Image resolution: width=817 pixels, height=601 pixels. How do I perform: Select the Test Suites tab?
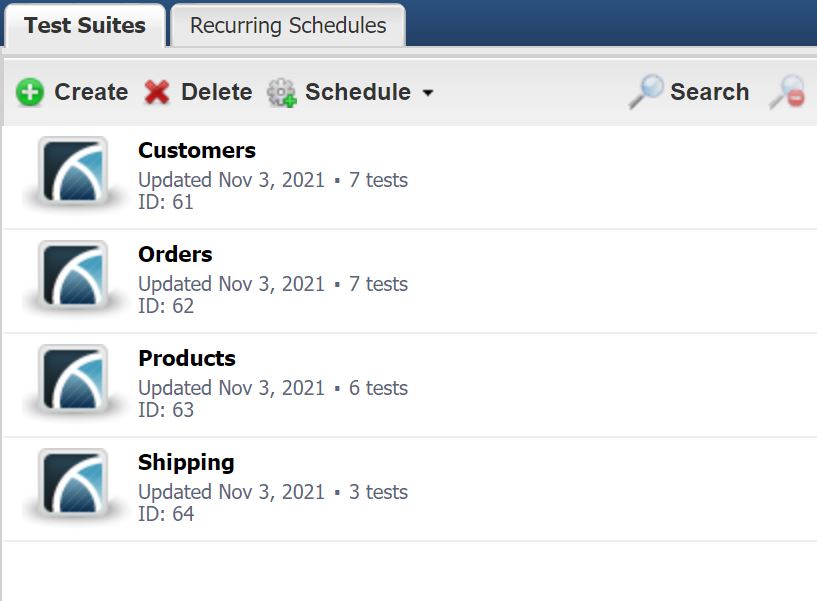[x=84, y=25]
